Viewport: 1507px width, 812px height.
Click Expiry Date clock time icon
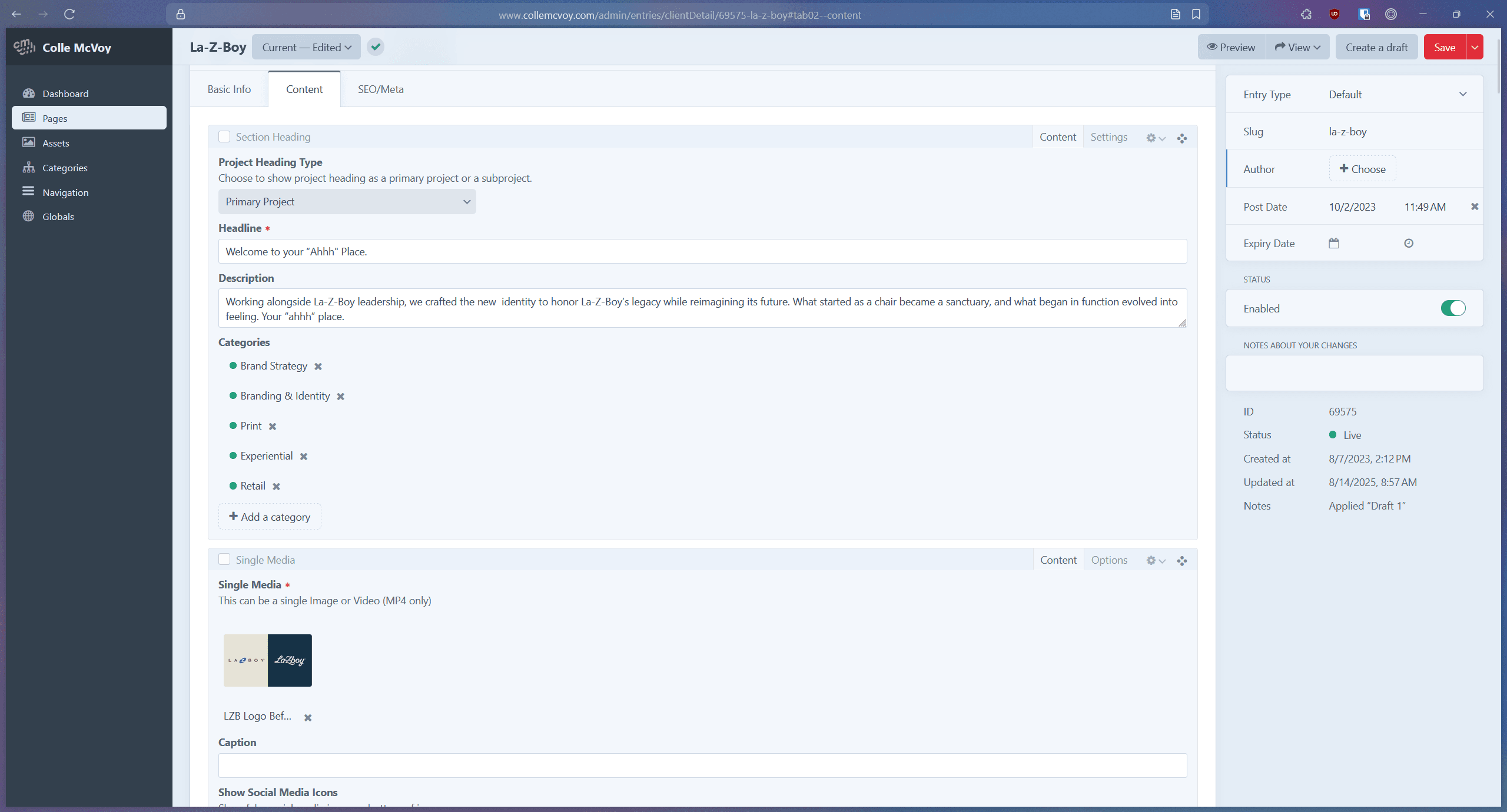tap(1408, 243)
